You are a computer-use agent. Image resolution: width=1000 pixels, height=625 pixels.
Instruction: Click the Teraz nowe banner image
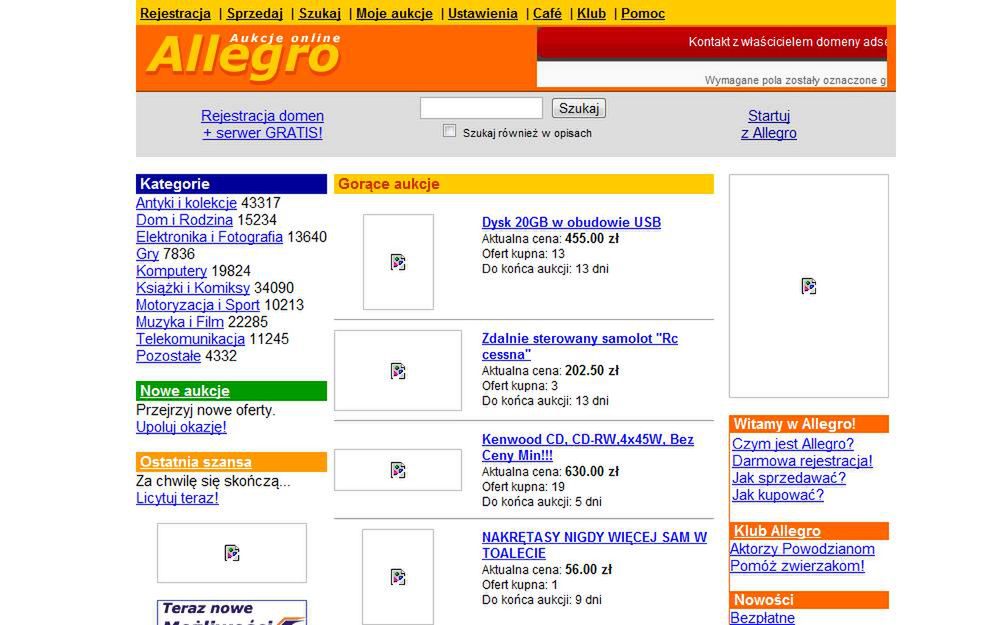point(232,613)
